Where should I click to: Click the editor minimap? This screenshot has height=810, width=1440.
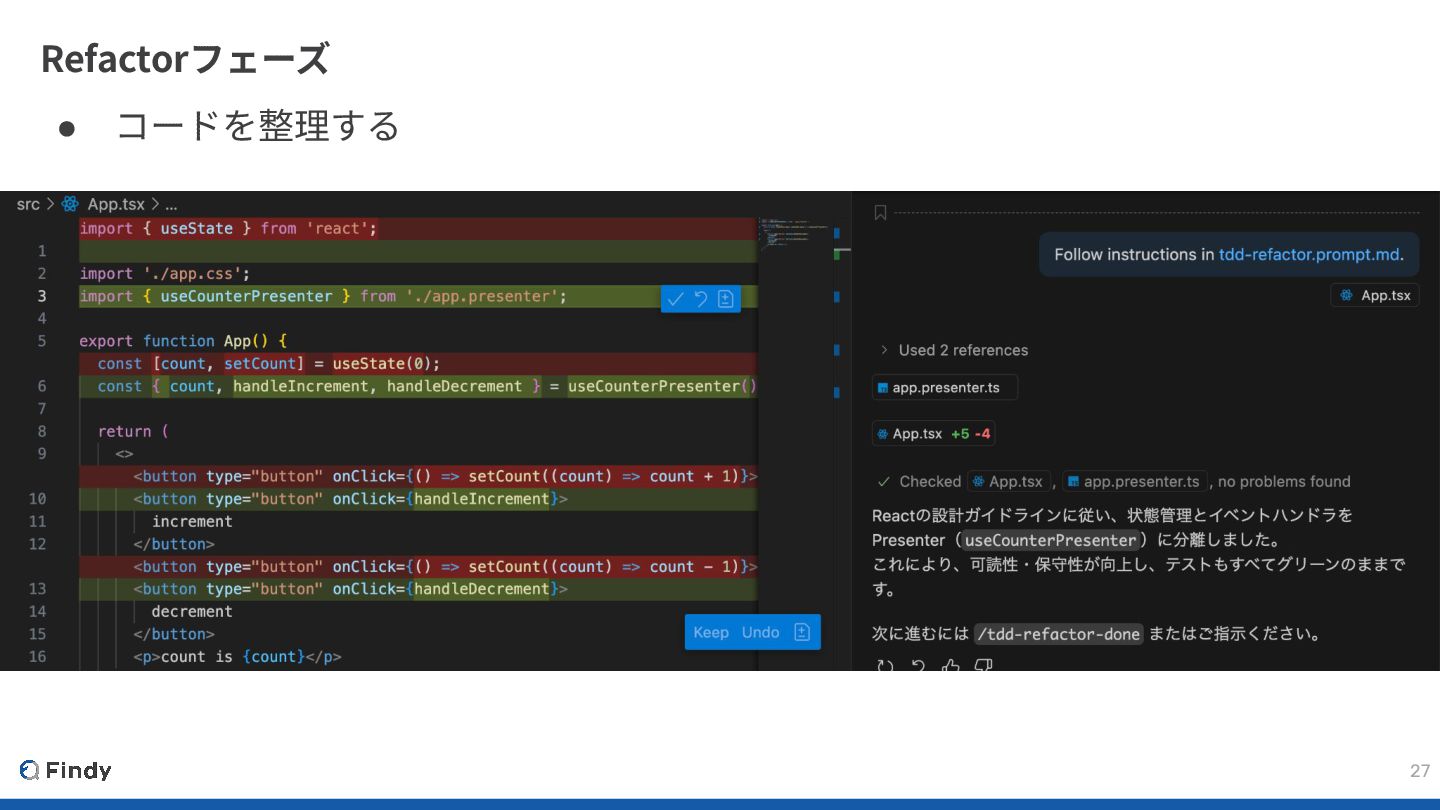point(795,232)
